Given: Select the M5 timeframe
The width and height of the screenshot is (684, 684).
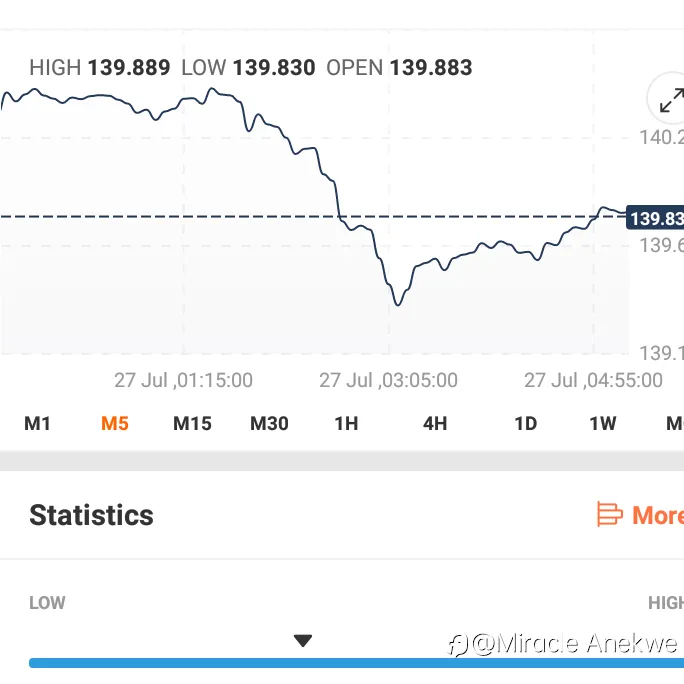Looking at the screenshot, I should [x=115, y=424].
